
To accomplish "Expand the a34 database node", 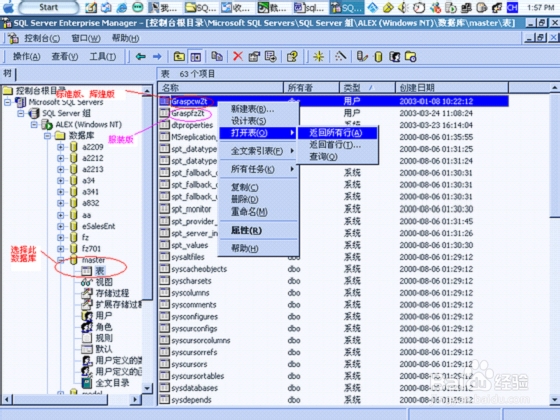I will (60, 181).
